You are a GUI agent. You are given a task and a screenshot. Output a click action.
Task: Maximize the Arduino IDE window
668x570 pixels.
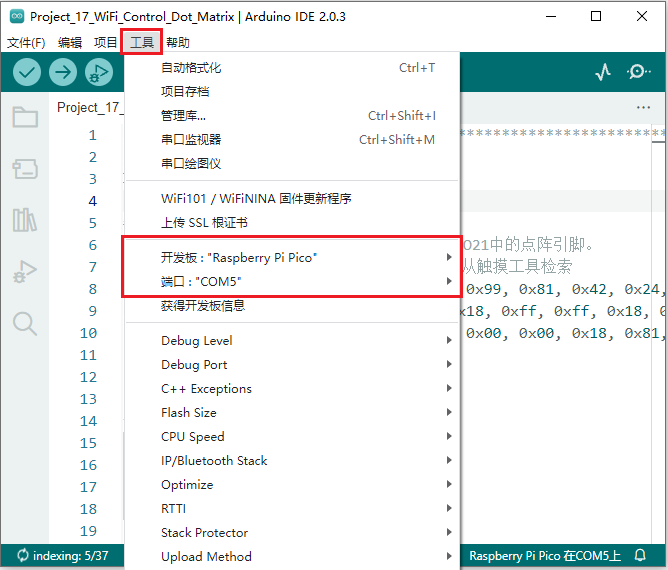click(x=596, y=17)
